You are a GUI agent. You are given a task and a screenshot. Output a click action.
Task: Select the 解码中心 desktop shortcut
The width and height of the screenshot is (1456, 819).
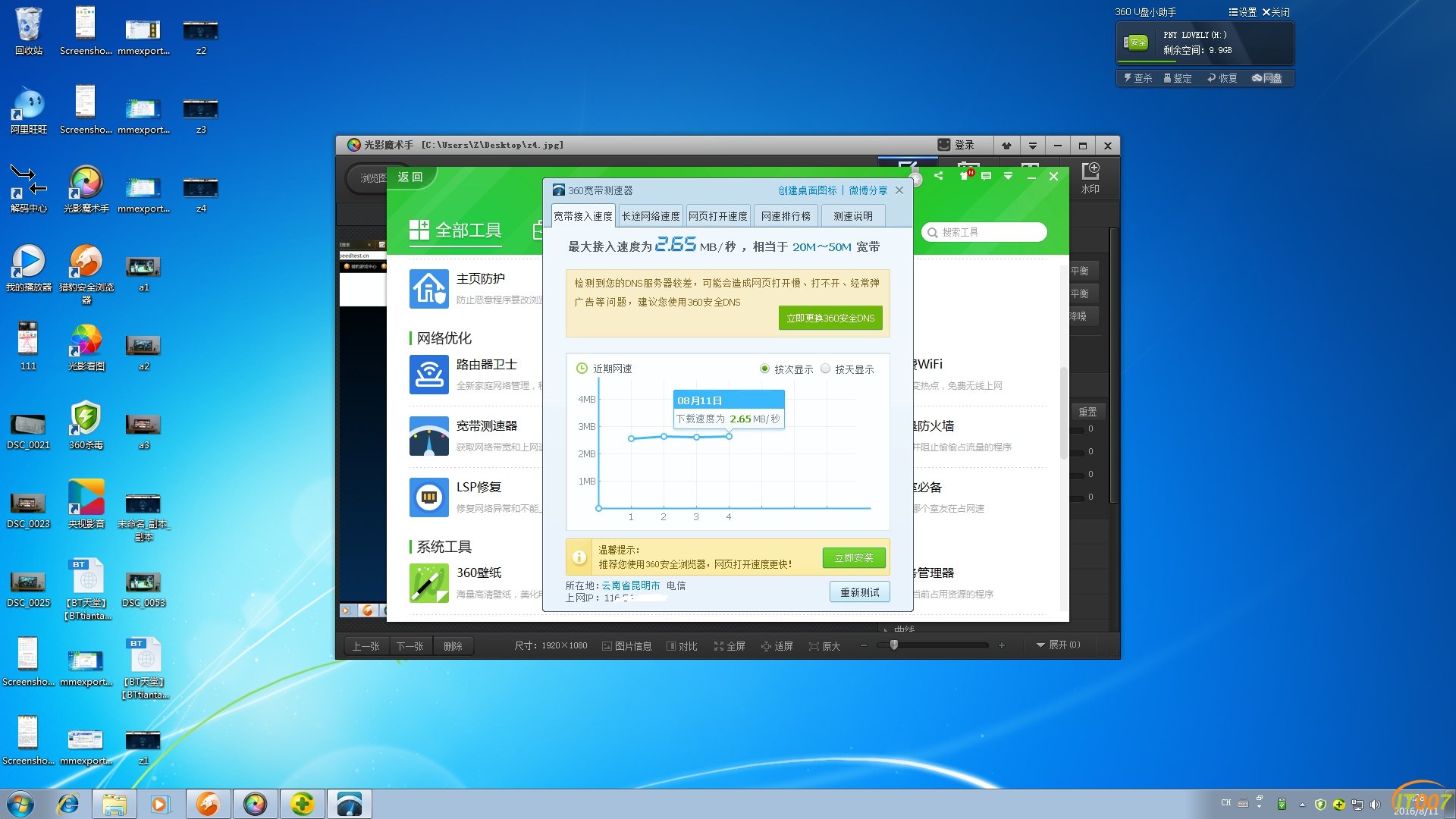(29, 188)
